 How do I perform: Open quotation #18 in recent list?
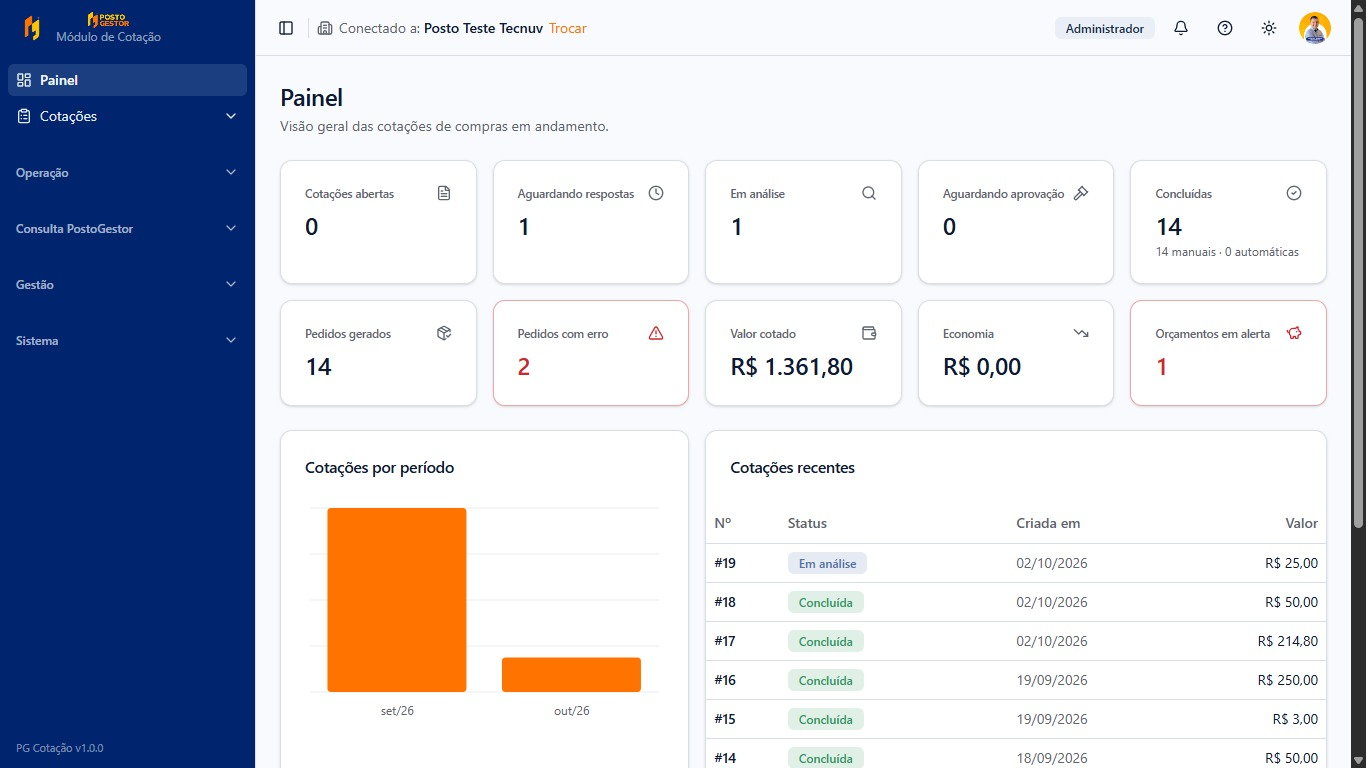(x=1016, y=602)
